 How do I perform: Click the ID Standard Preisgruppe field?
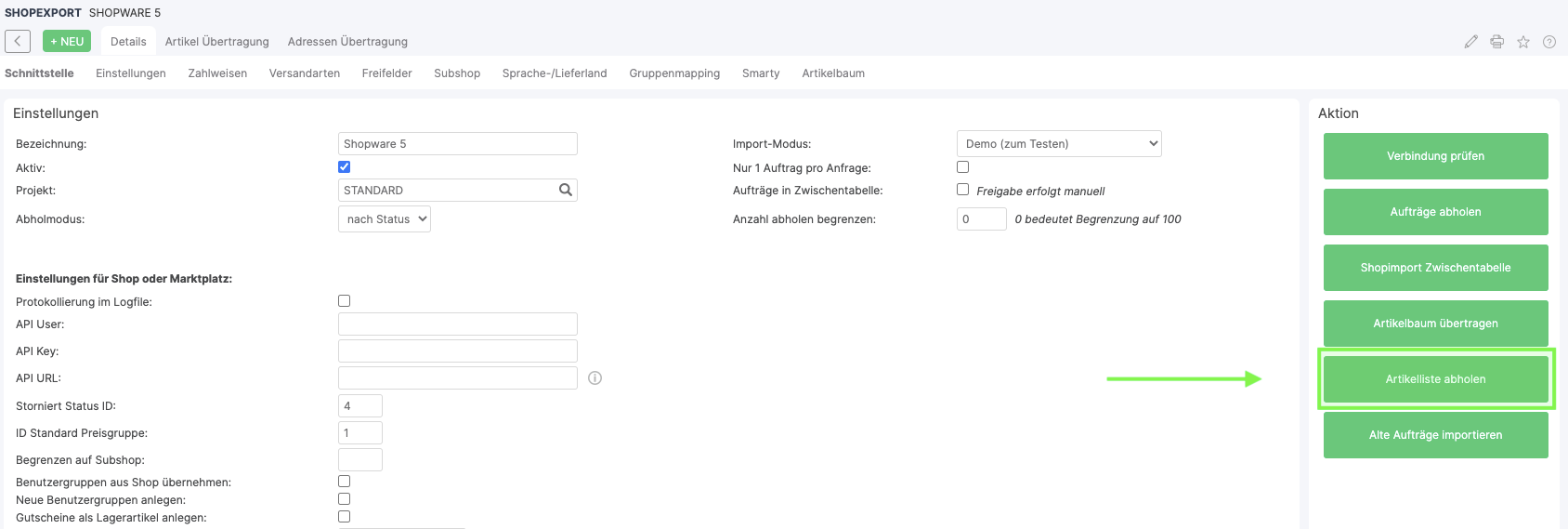[x=360, y=433]
